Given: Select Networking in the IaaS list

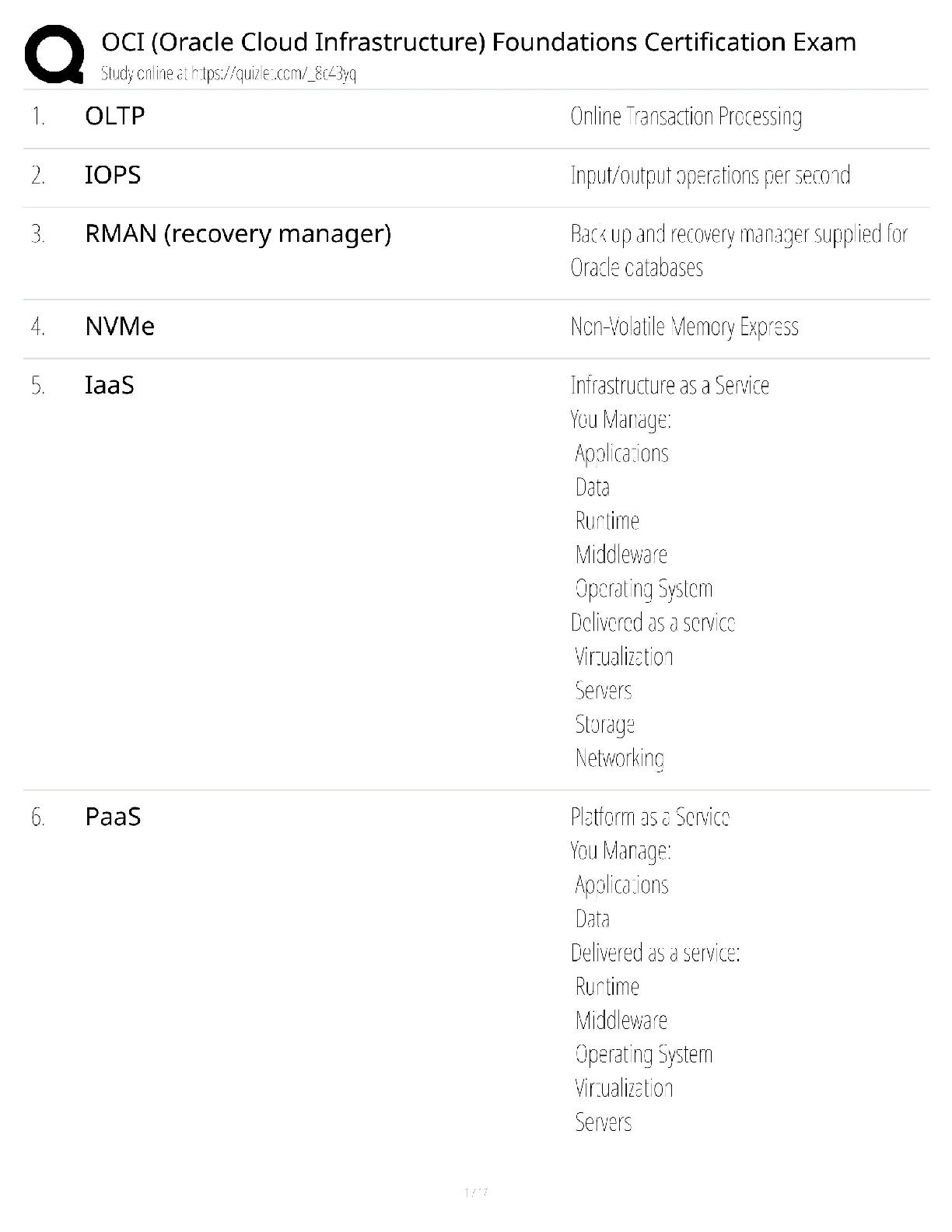Looking at the screenshot, I should point(620,758).
